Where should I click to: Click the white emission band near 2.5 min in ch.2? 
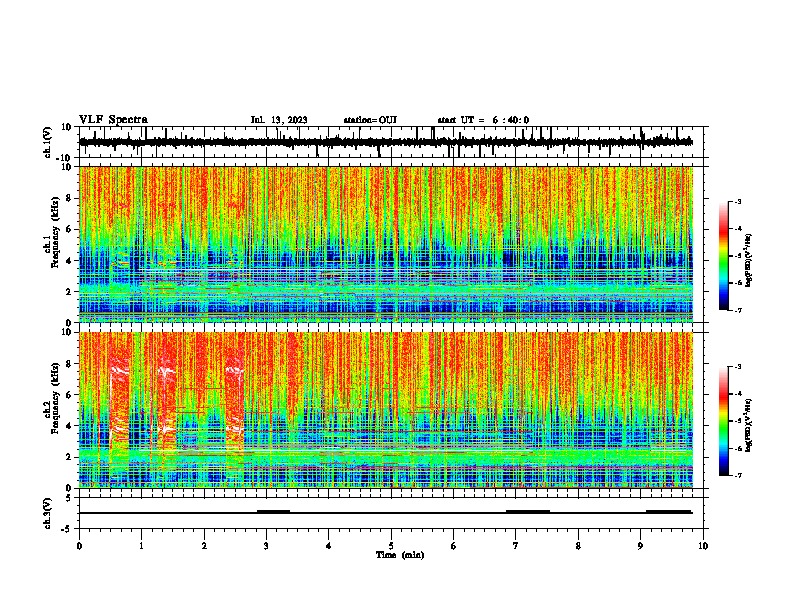234,370
